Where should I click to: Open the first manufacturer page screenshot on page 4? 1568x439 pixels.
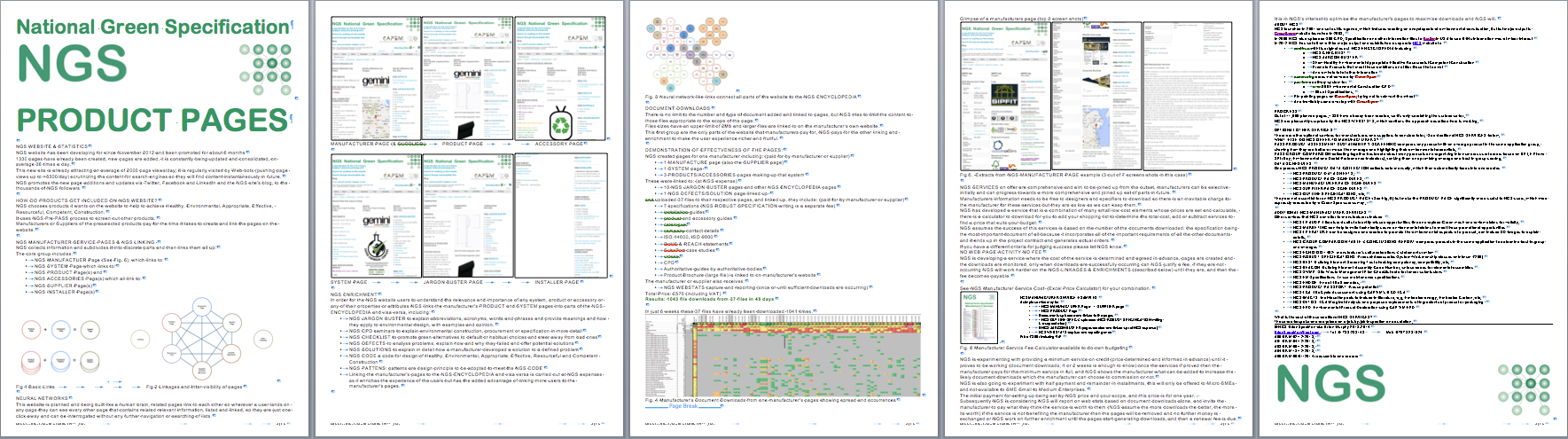coord(1005,97)
